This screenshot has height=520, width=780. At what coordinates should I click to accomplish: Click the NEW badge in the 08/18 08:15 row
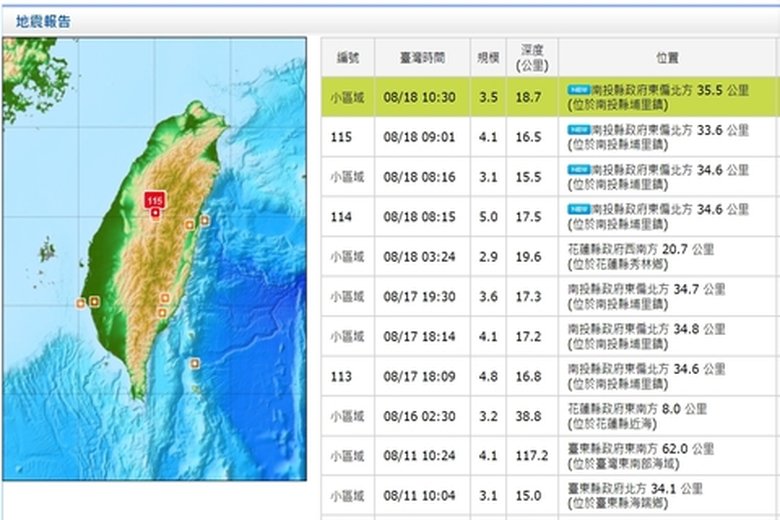pyautogui.click(x=579, y=209)
